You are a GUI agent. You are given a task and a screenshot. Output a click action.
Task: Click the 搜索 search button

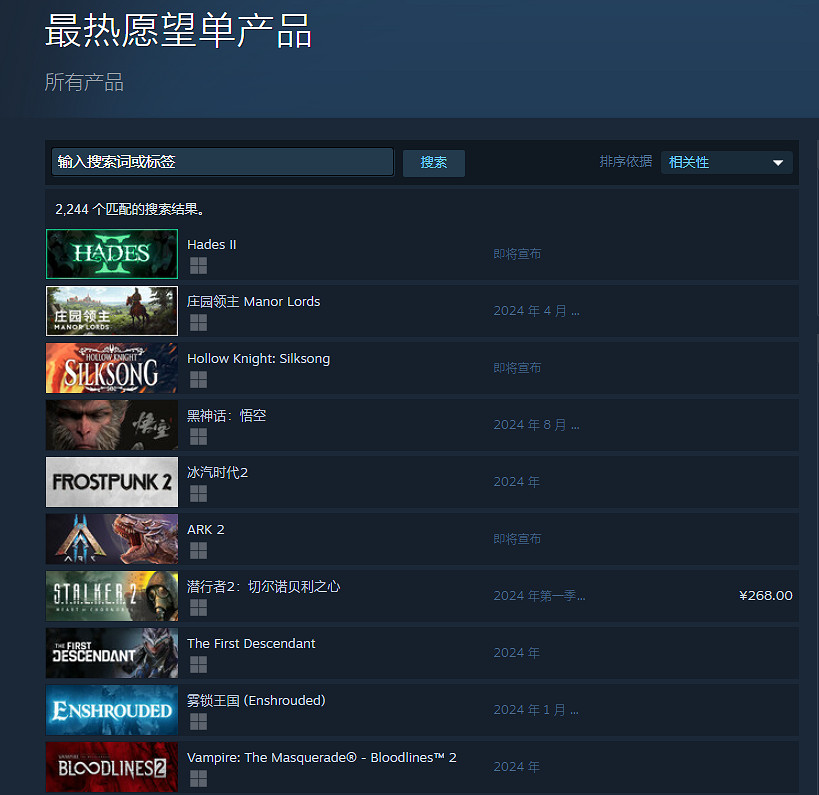coord(433,161)
